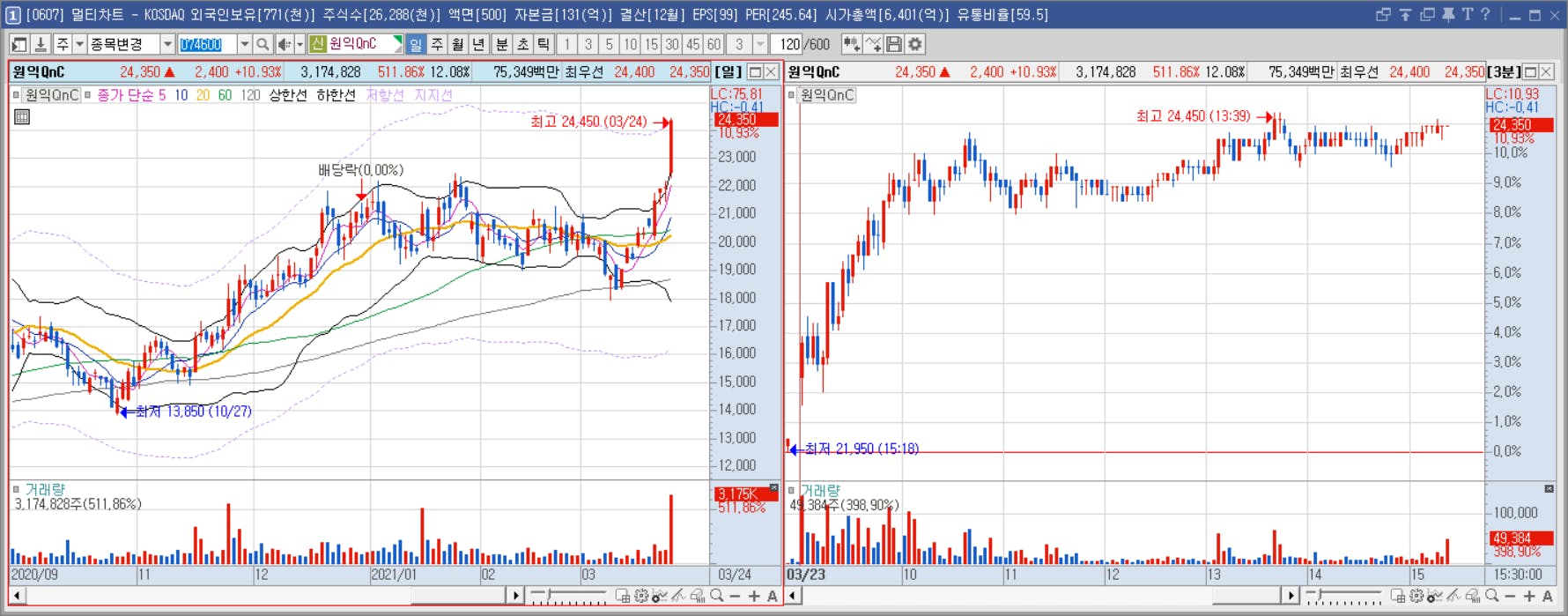
Task: Maximize the 3-minute chart pane [3분]
Action: pyautogui.click(x=1530, y=71)
